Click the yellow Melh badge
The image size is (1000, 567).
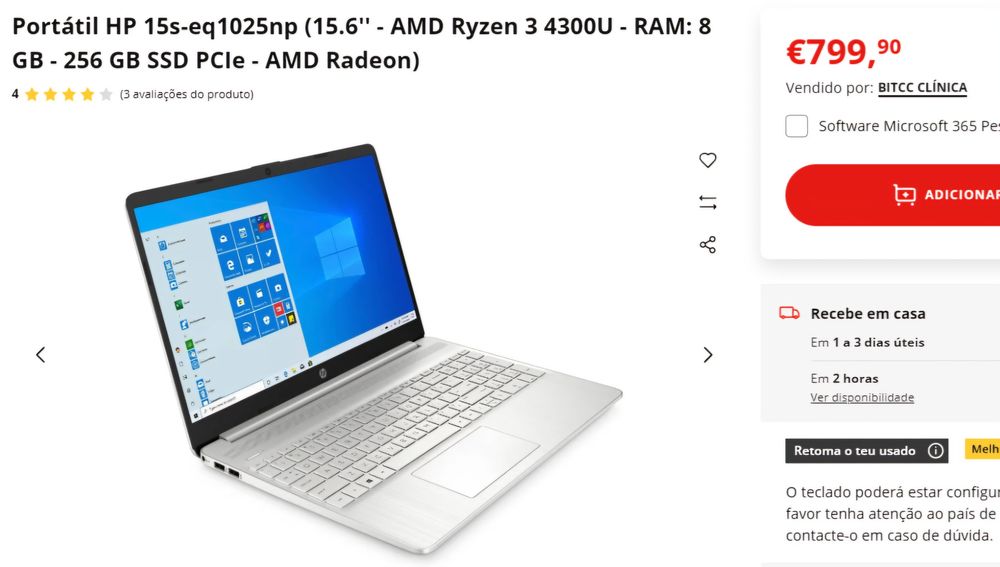(x=982, y=449)
